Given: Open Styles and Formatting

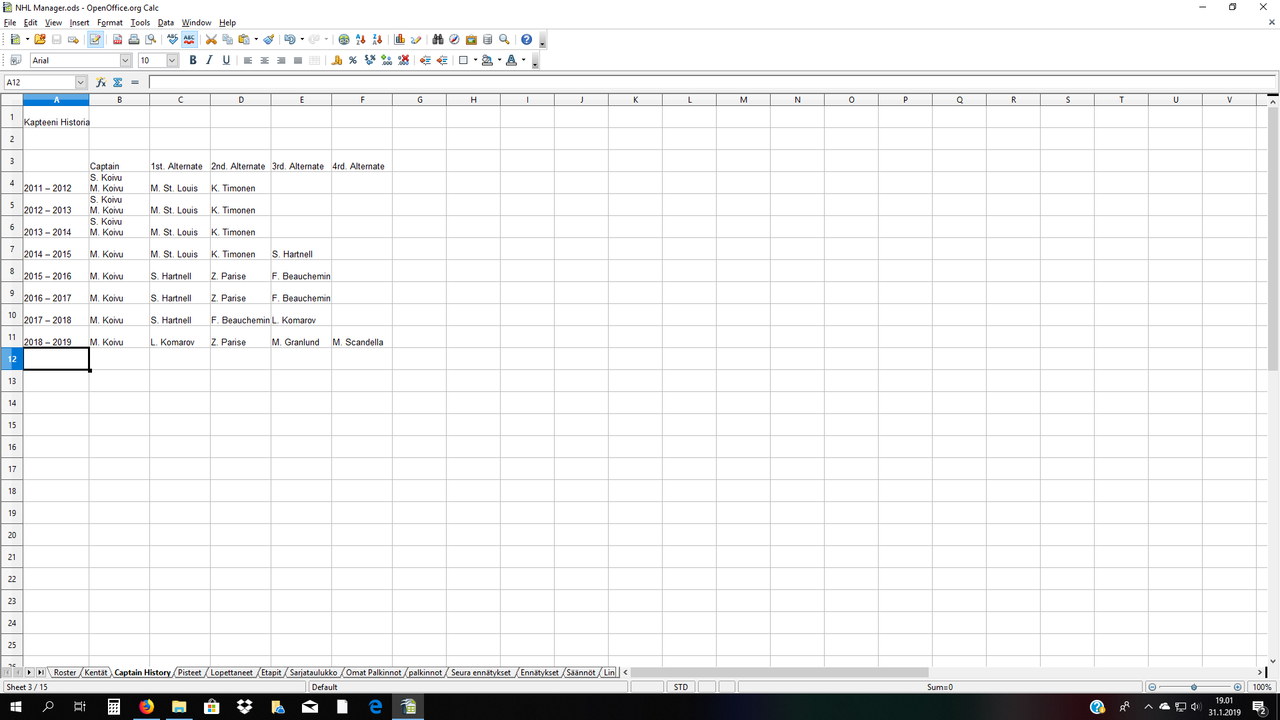Looking at the screenshot, I should [16, 60].
